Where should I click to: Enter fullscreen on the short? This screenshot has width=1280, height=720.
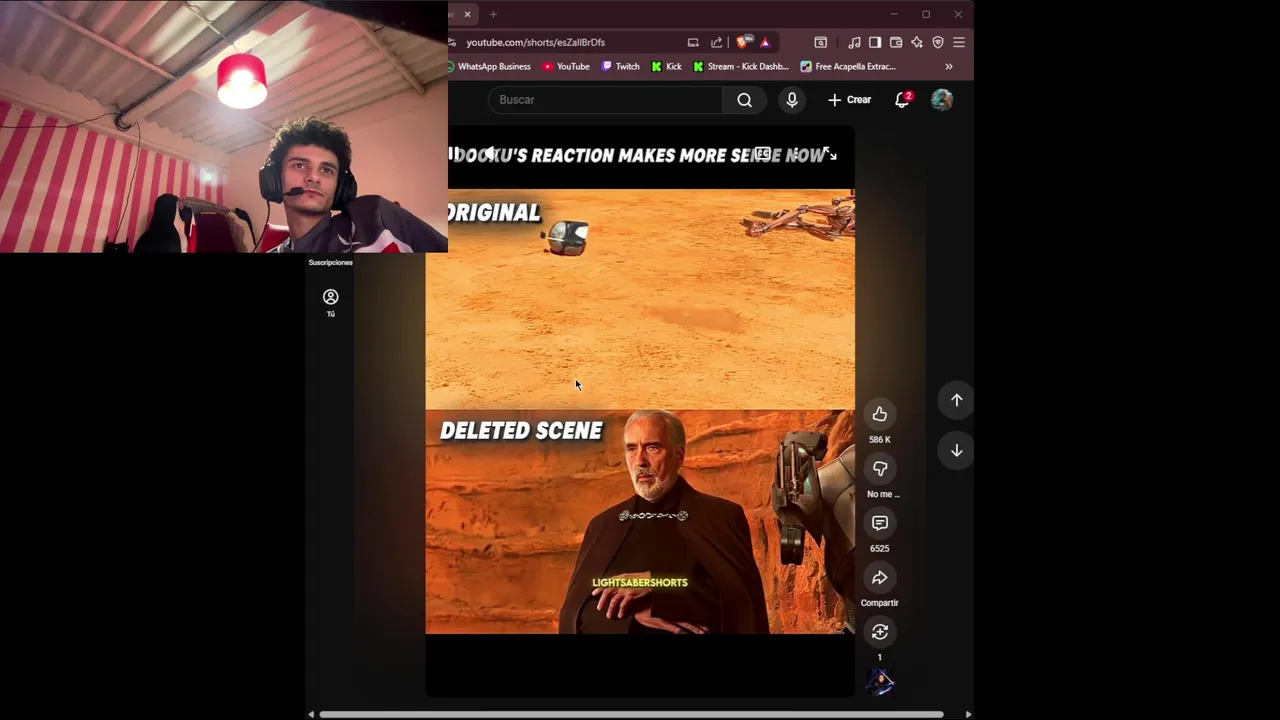click(829, 154)
